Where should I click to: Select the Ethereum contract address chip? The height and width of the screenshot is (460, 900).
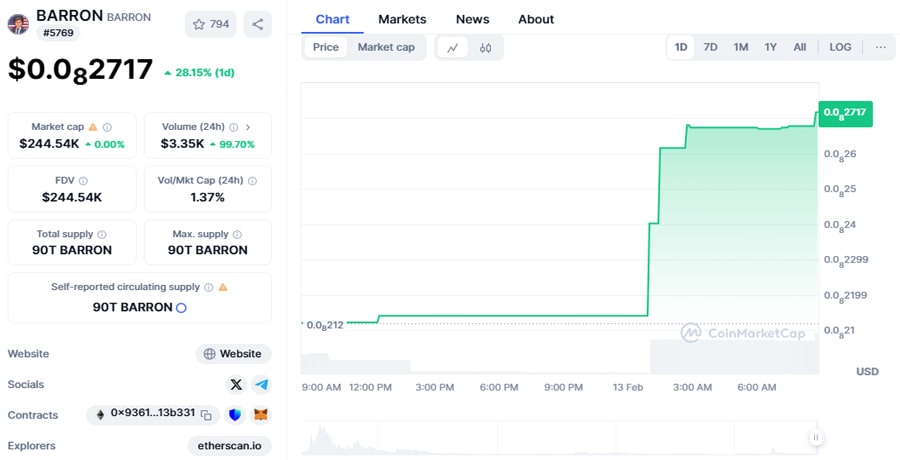pyautogui.click(x=153, y=415)
